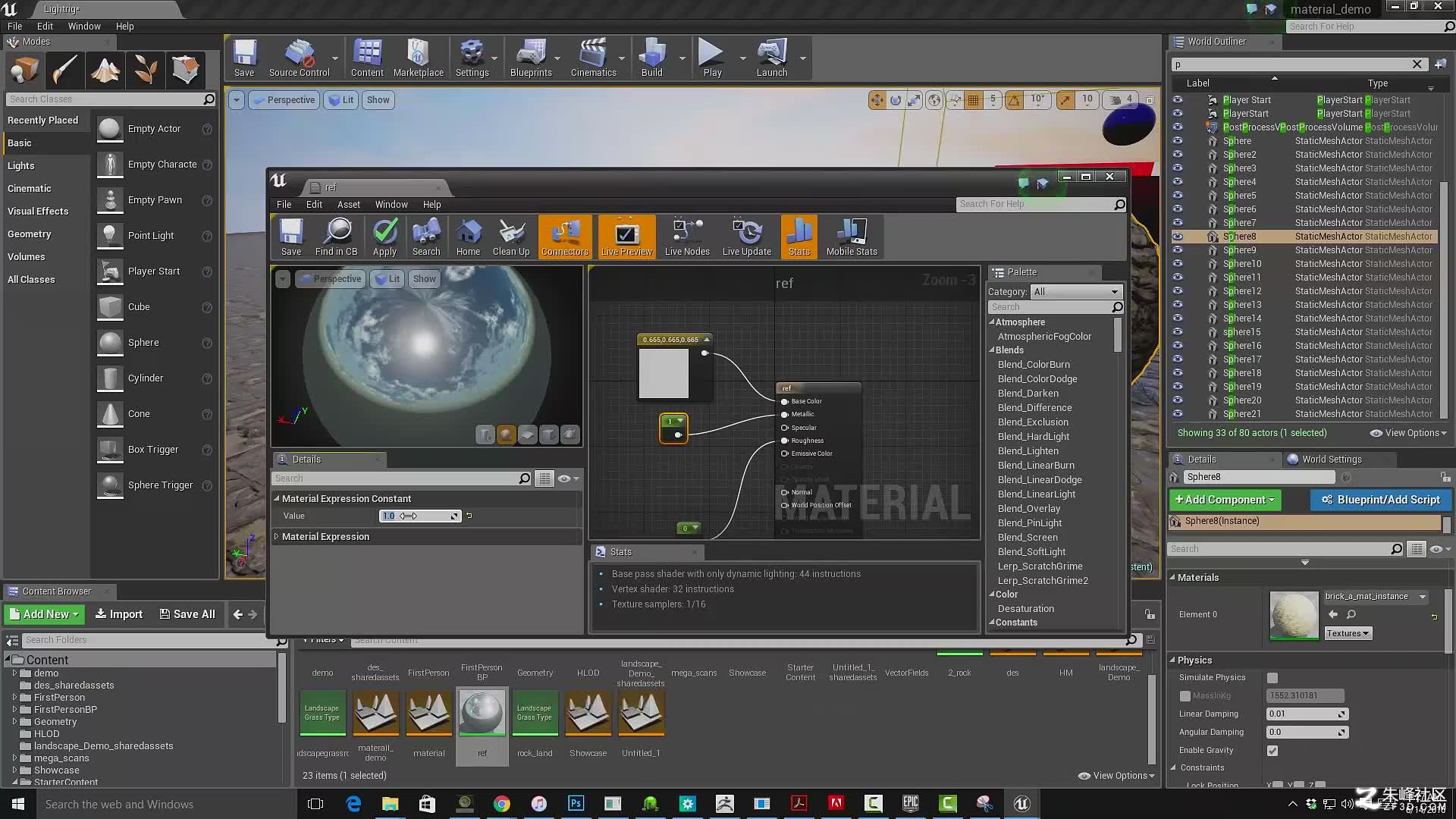Image resolution: width=1456 pixels, height=819 pixels.
Task: Click the Linear Damping value slider
Action: (x=1307, y=714)
